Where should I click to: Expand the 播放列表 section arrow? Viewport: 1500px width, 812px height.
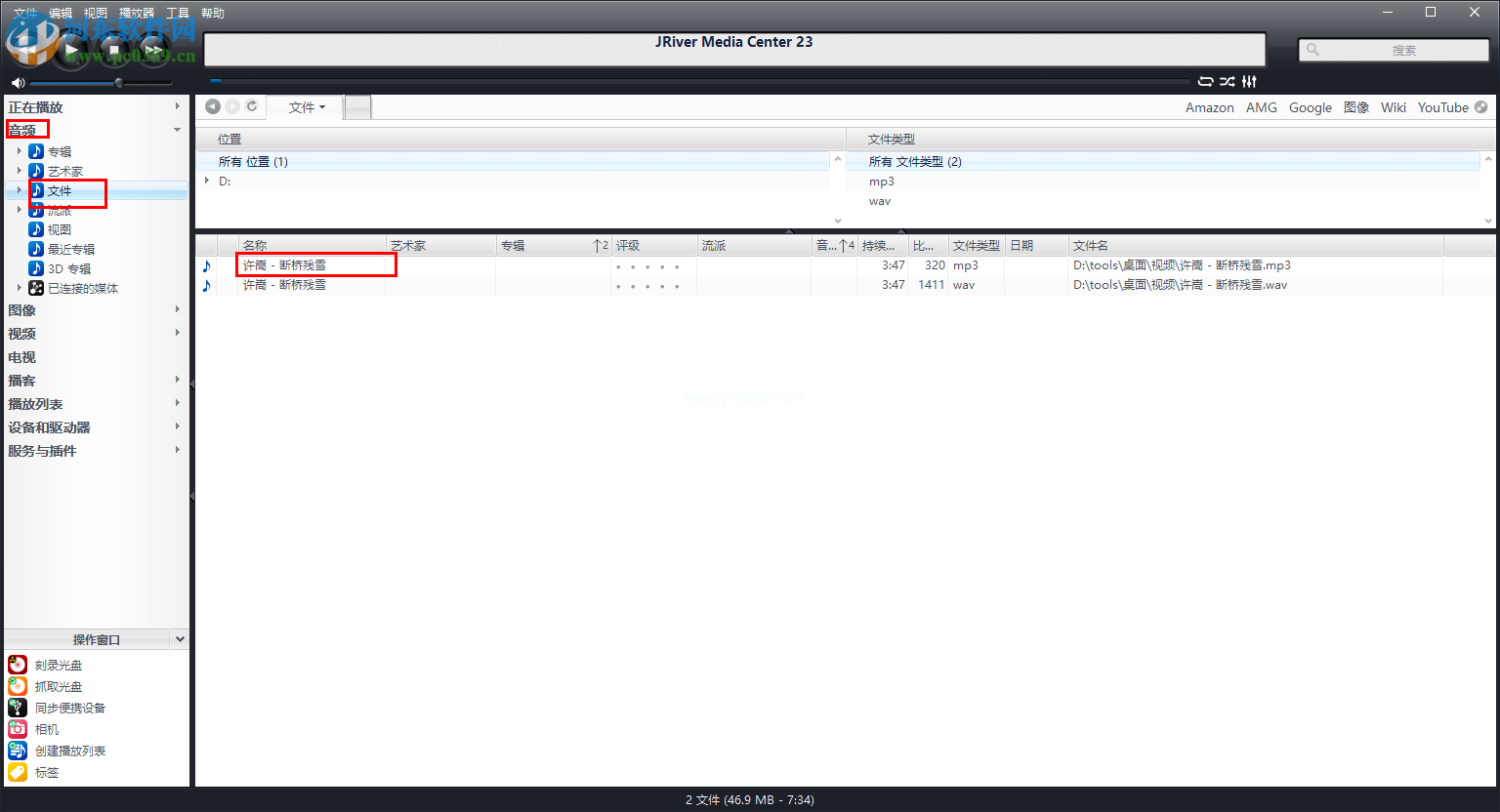[x=177, y=403]
